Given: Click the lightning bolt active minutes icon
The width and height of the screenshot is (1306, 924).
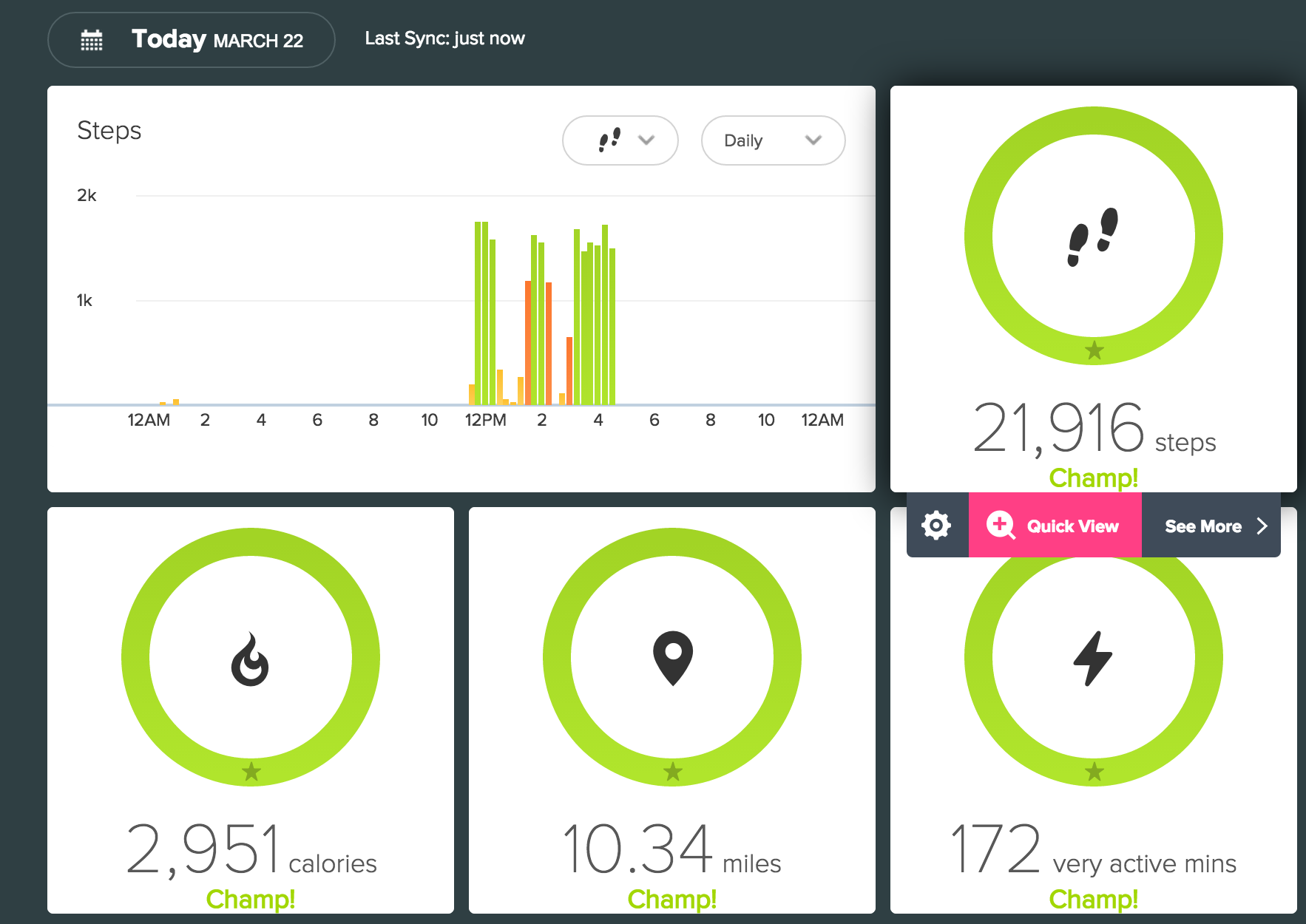Looking at the screenshot, I should 1093,658.
